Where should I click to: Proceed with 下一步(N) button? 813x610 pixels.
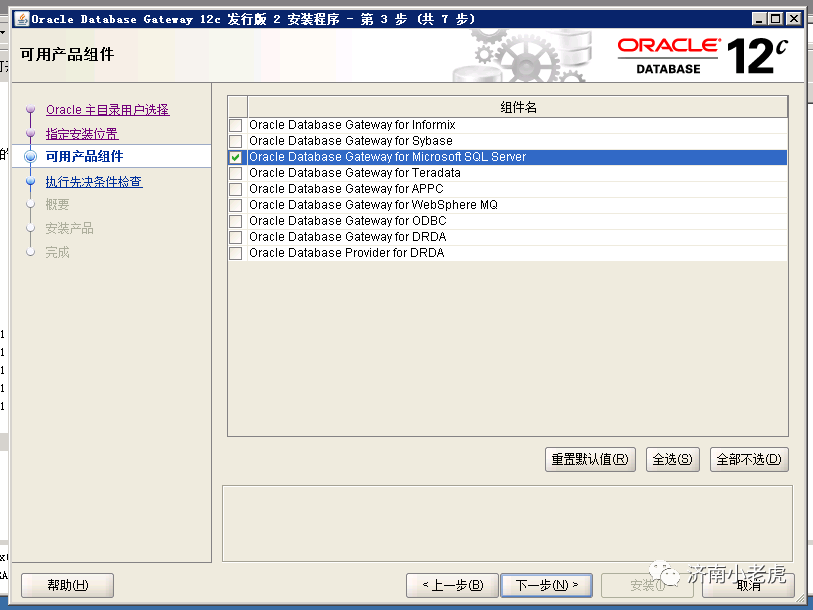546,586
